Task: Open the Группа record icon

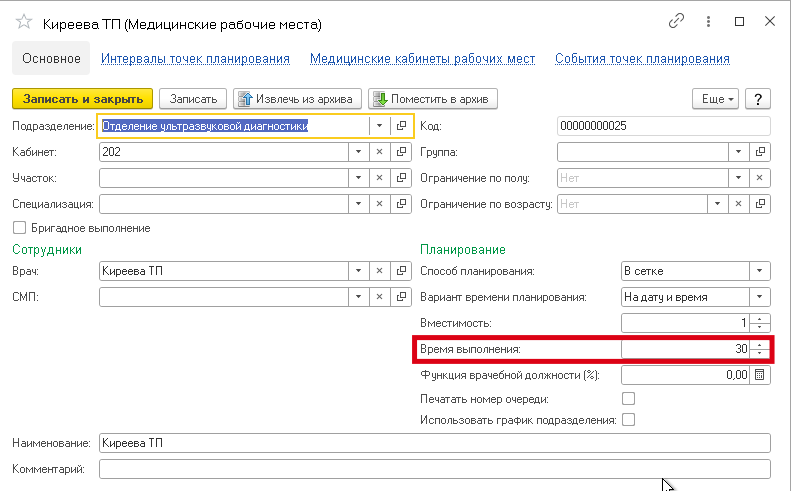Action: click(760, 152)
